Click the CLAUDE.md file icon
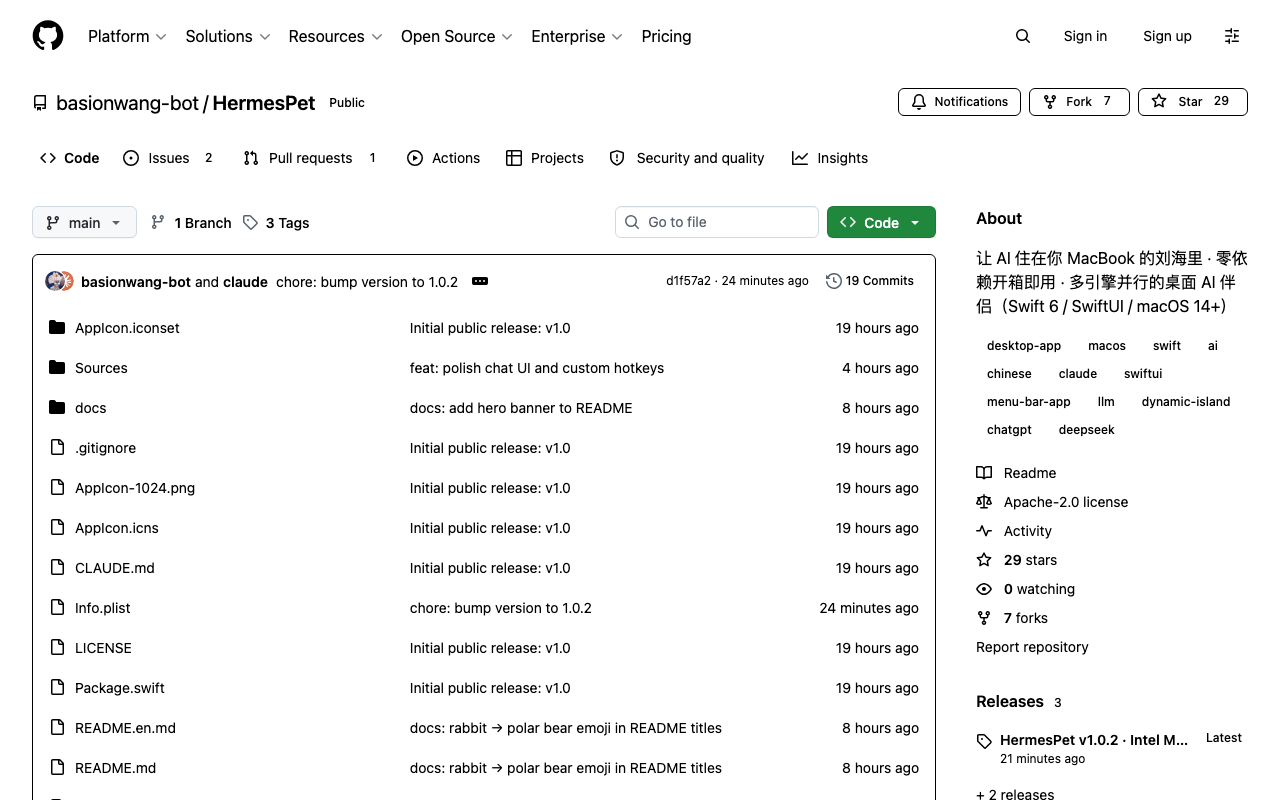Image resolution: width=1280 pixels, height=800 pixels. (57, 568)
